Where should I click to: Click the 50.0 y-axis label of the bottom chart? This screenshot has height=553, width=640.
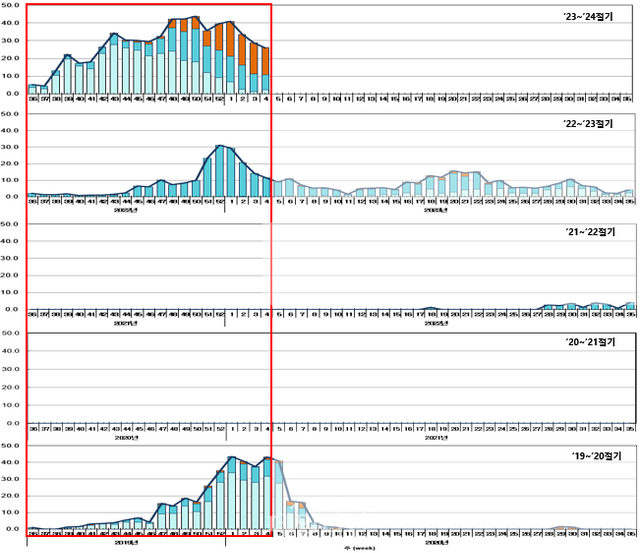click(11, 445)
